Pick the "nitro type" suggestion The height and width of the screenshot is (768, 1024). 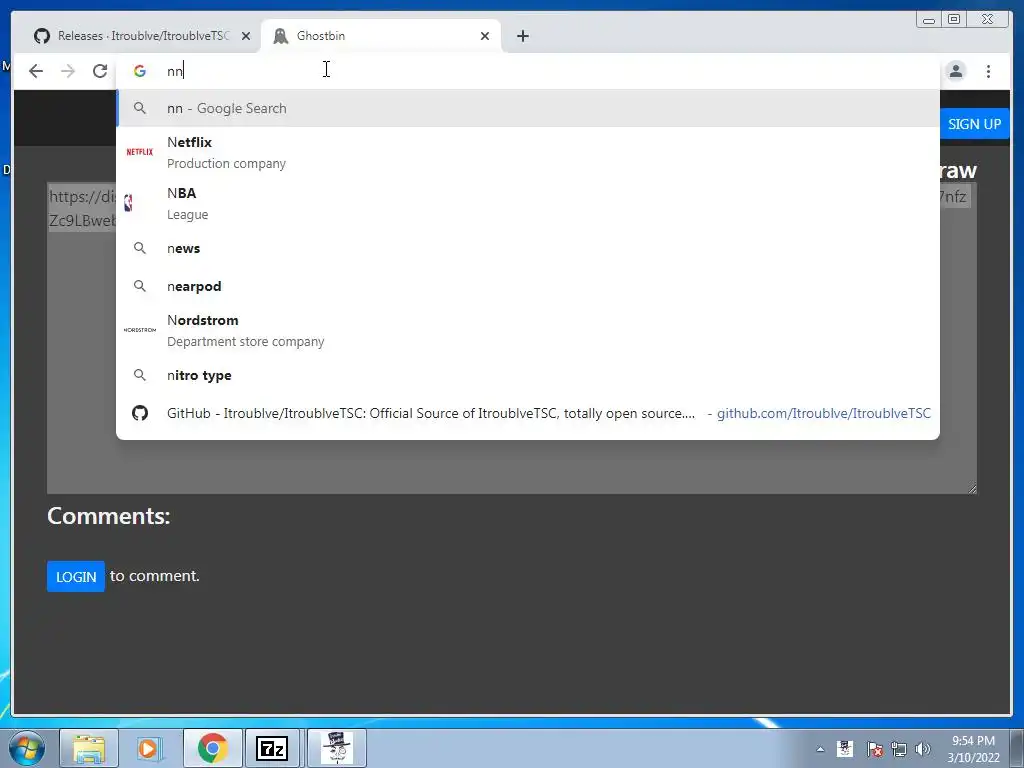click(x=528, y=376)
